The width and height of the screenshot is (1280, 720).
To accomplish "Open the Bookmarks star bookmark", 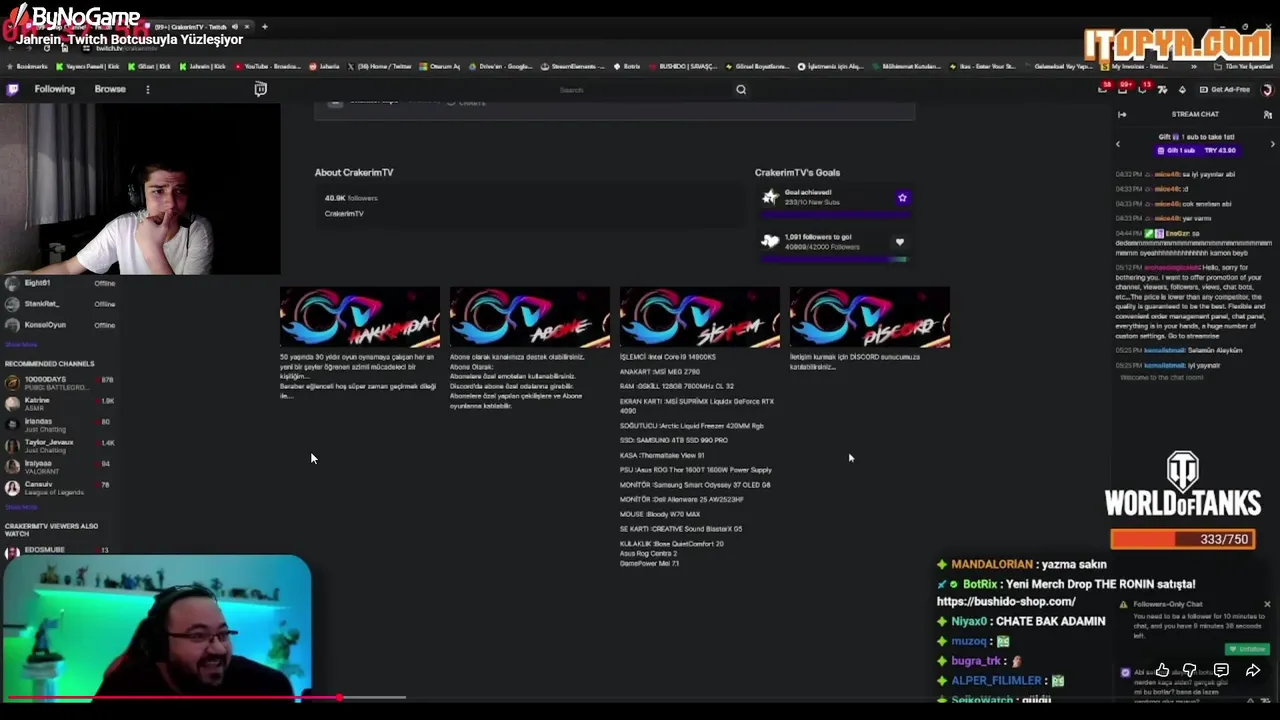I will (27, 67).
